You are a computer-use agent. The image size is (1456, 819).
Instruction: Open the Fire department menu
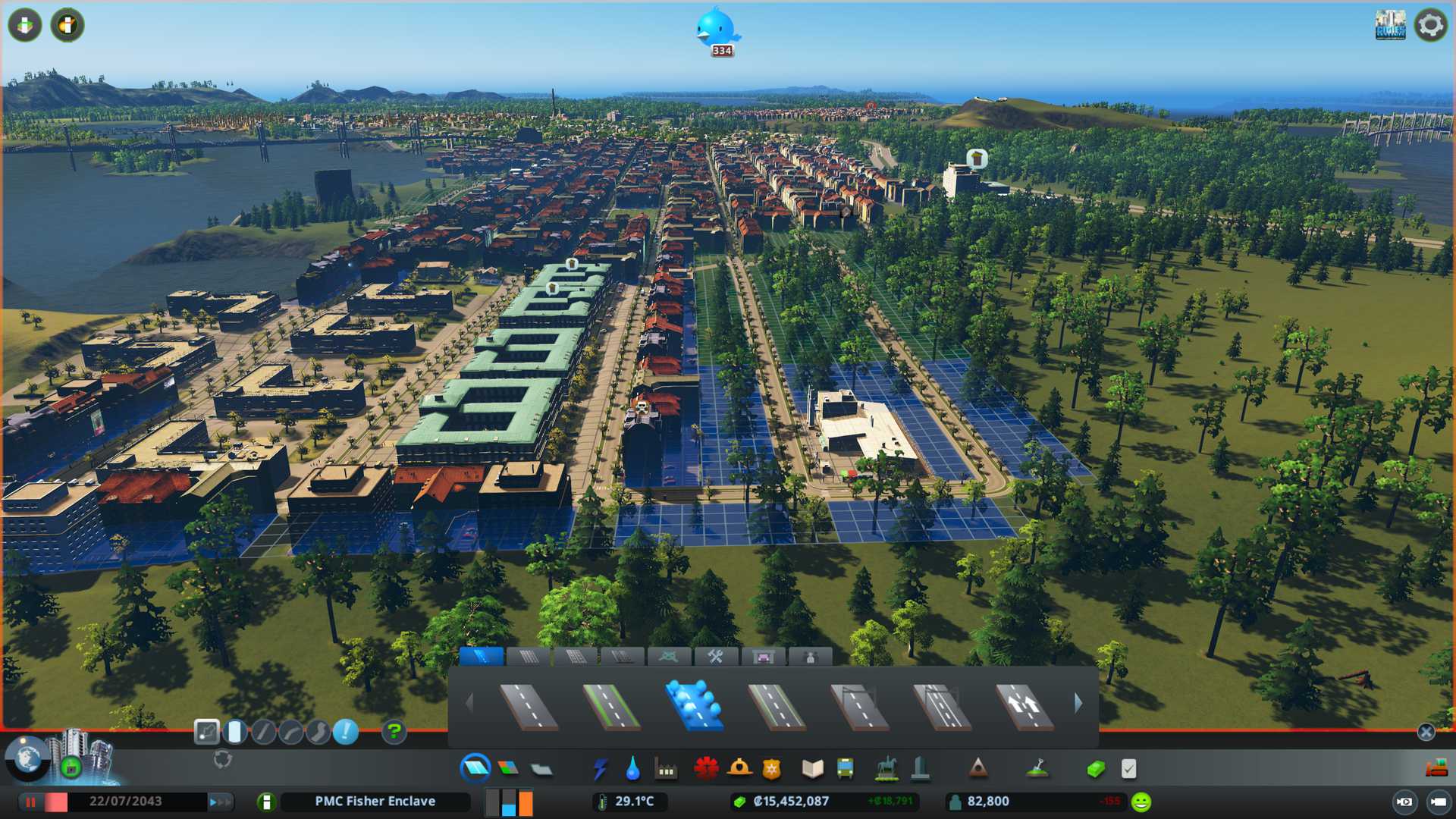(739, 769)
